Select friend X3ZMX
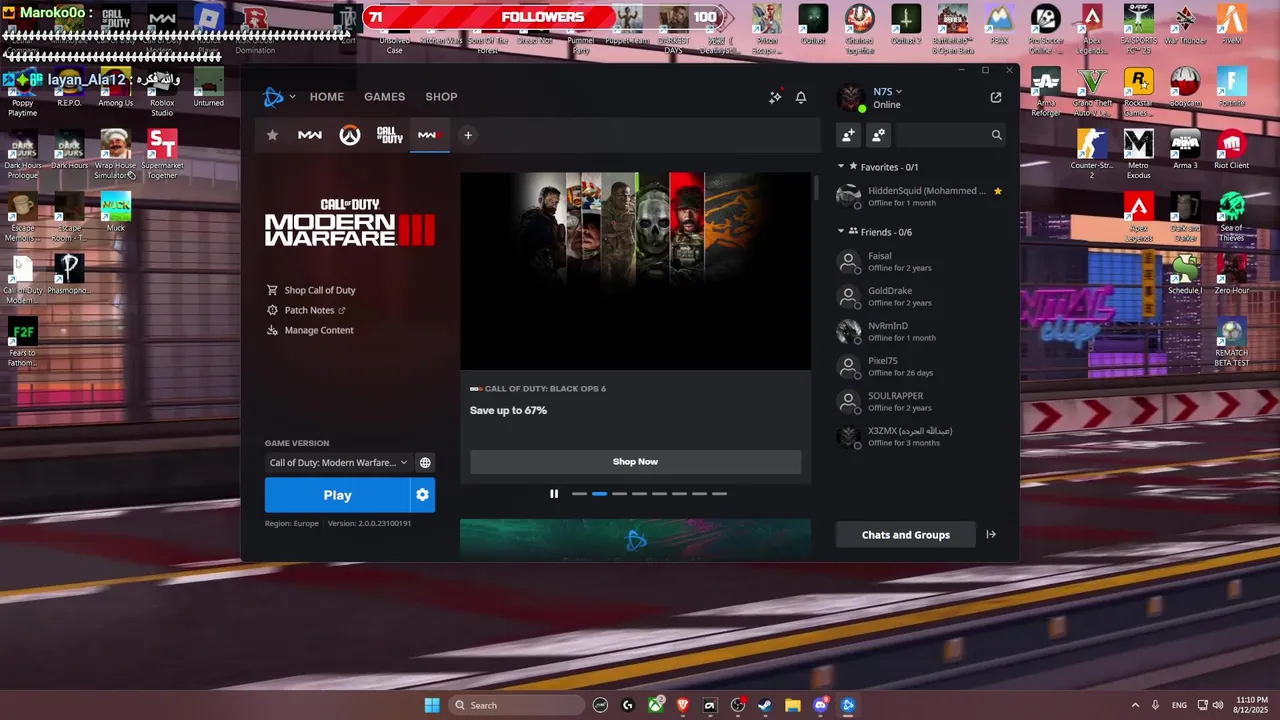1280x720 pixels. (920, 437)
